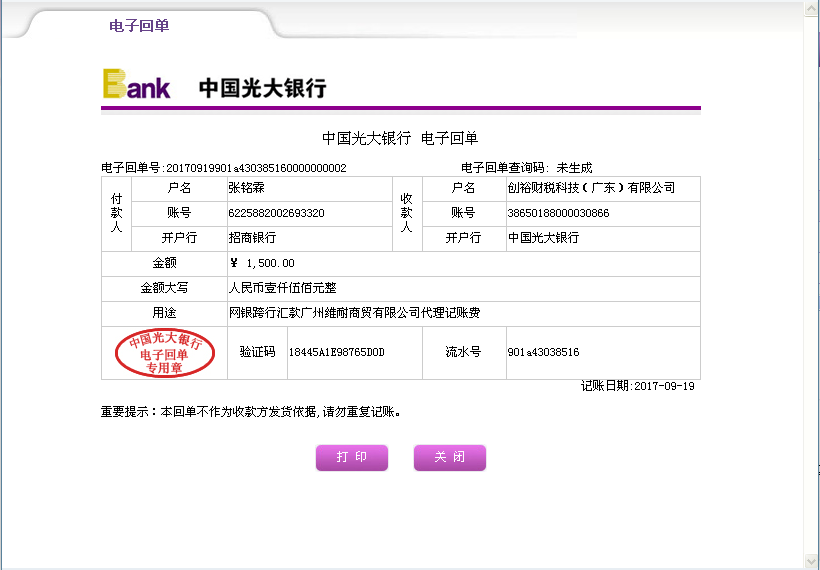Click the 中国光大银行 电子回单 heading
Image resolution: width=820 pixels, height=570 pixels.
tap(400, 139)
